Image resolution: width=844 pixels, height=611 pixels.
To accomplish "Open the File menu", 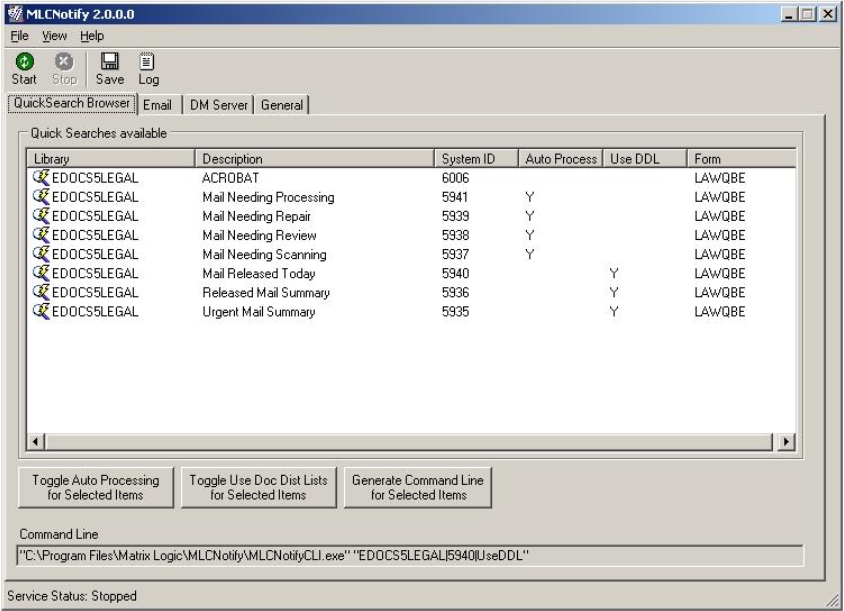I will (19, 36).
